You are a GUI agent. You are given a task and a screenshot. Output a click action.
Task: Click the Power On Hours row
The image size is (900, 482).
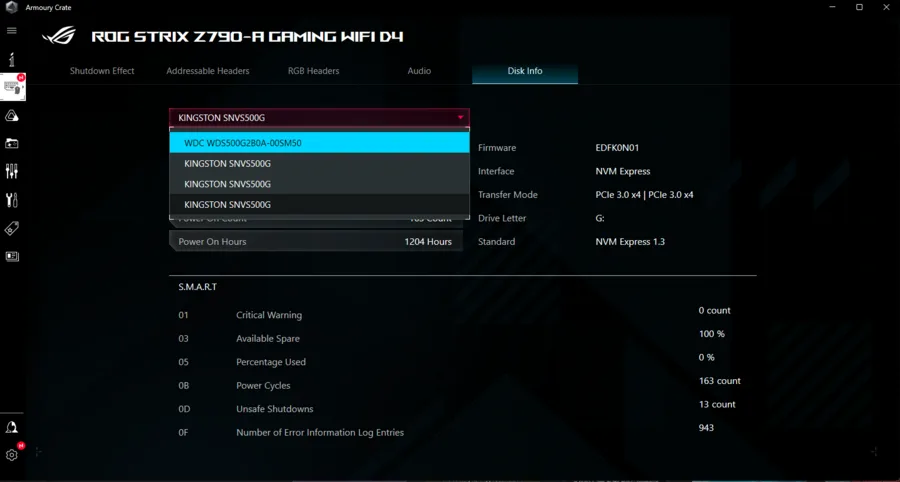click(x=316, y=242)
